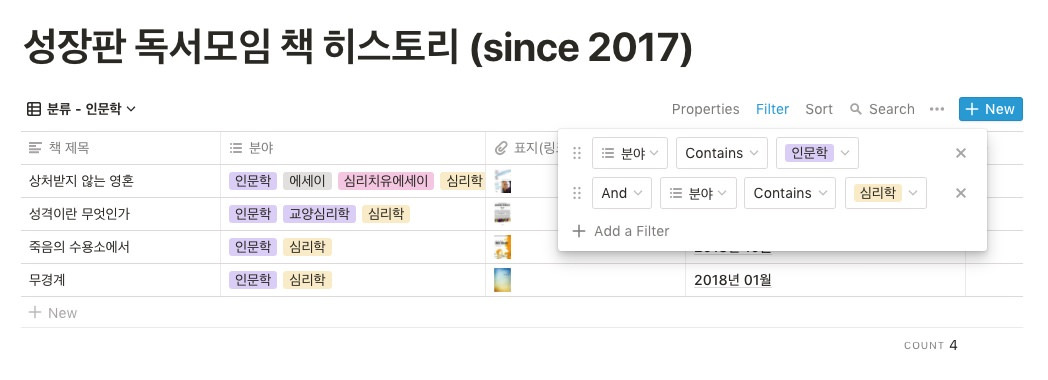
Task: Add a new row below the table
Action: pyautogui.click(x=53, y=313)
